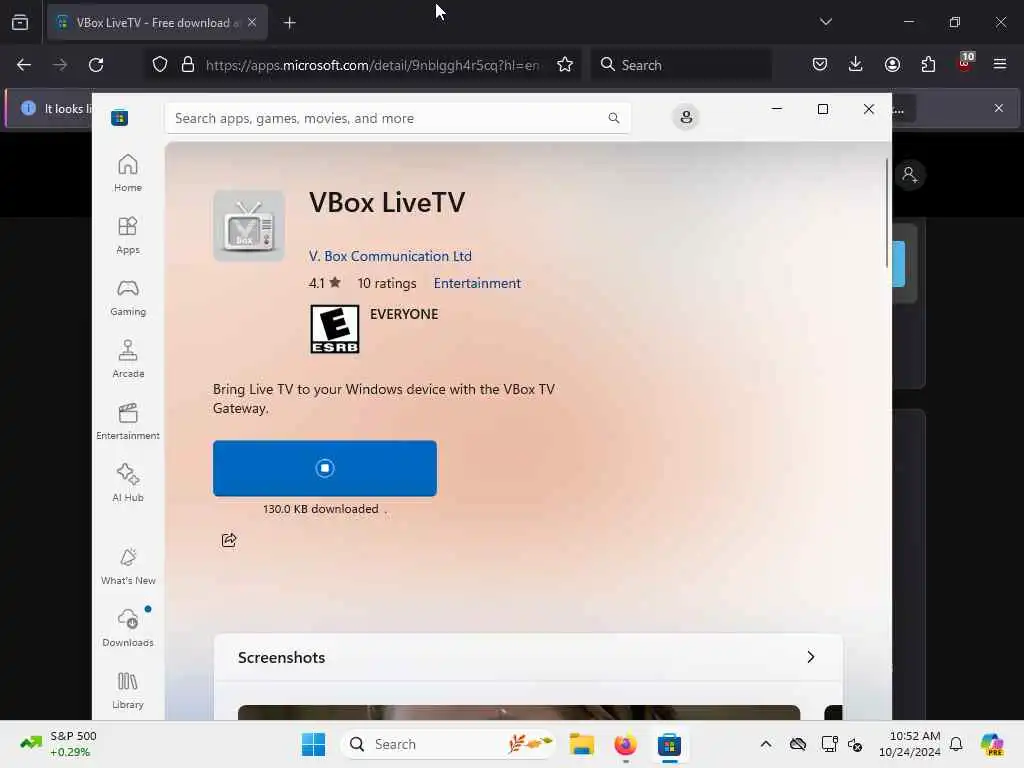1024x768 pixels.
Task: Show What's New in the sidebar
Action: (x=127, y=566)
